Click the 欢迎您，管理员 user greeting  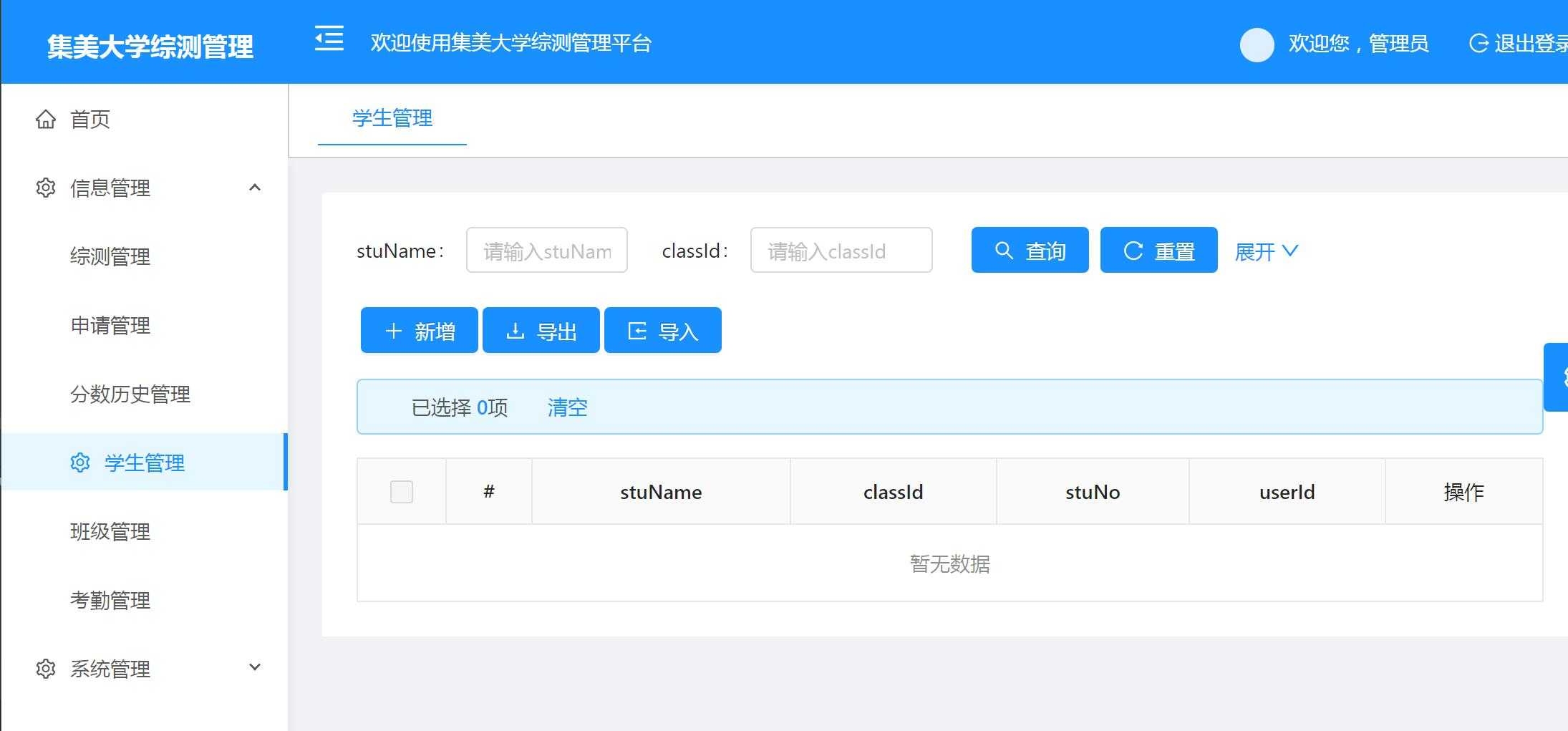pyautogui.click(x=1358, y=44)
